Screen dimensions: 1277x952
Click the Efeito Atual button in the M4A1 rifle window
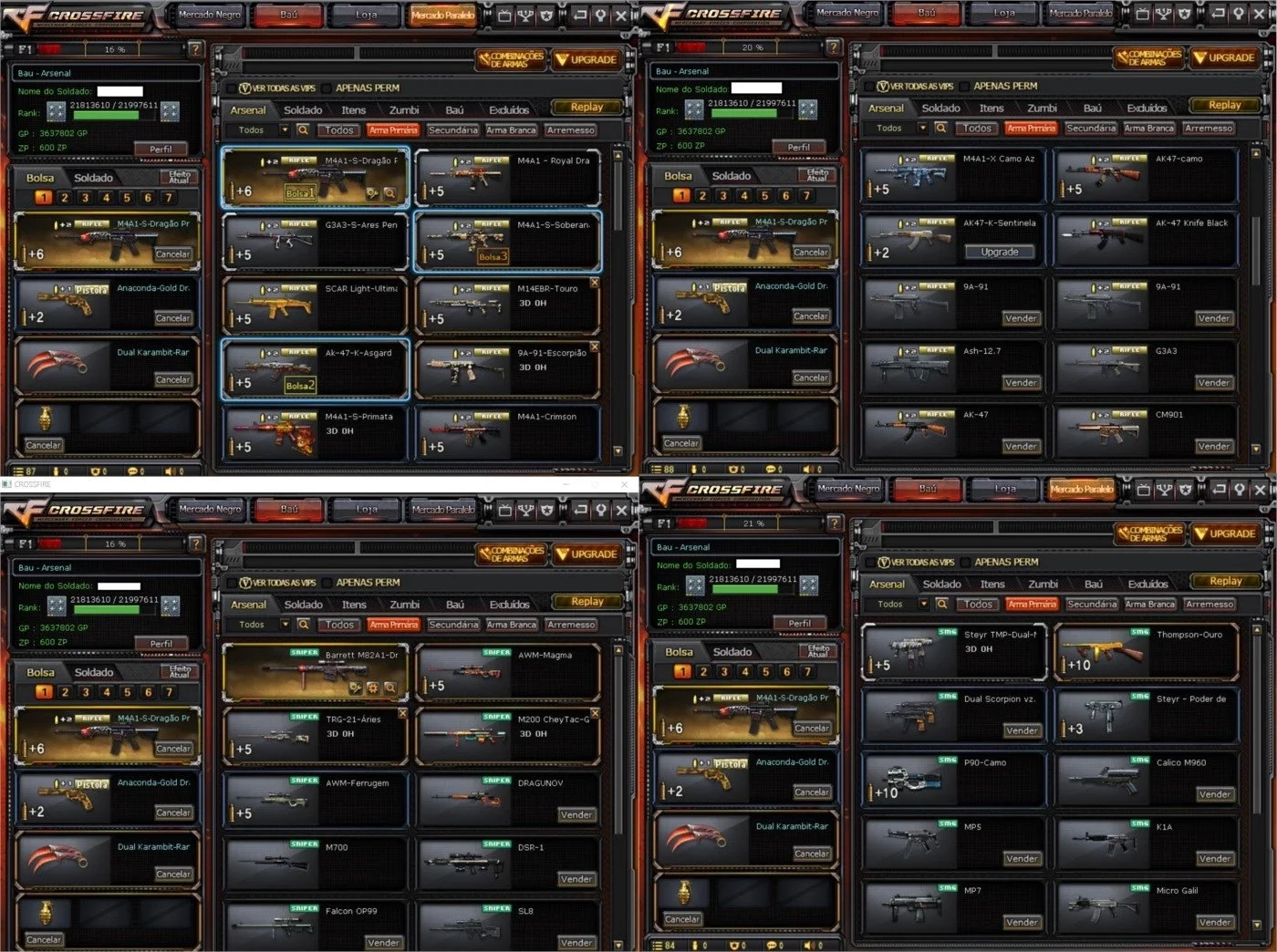pyautogui.click(x=179, y=176)
